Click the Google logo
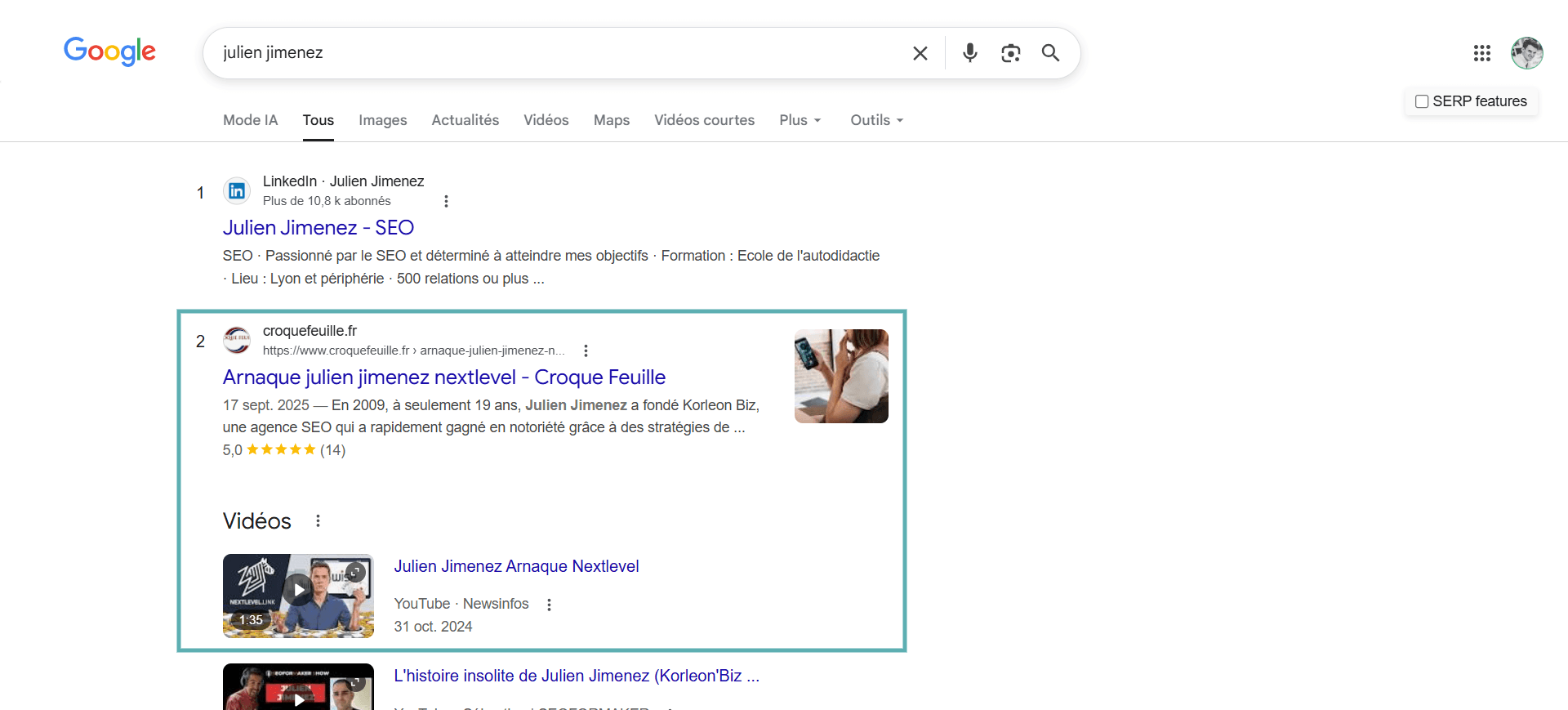Viewport: 1568px width, 710px height. point(109,51)
